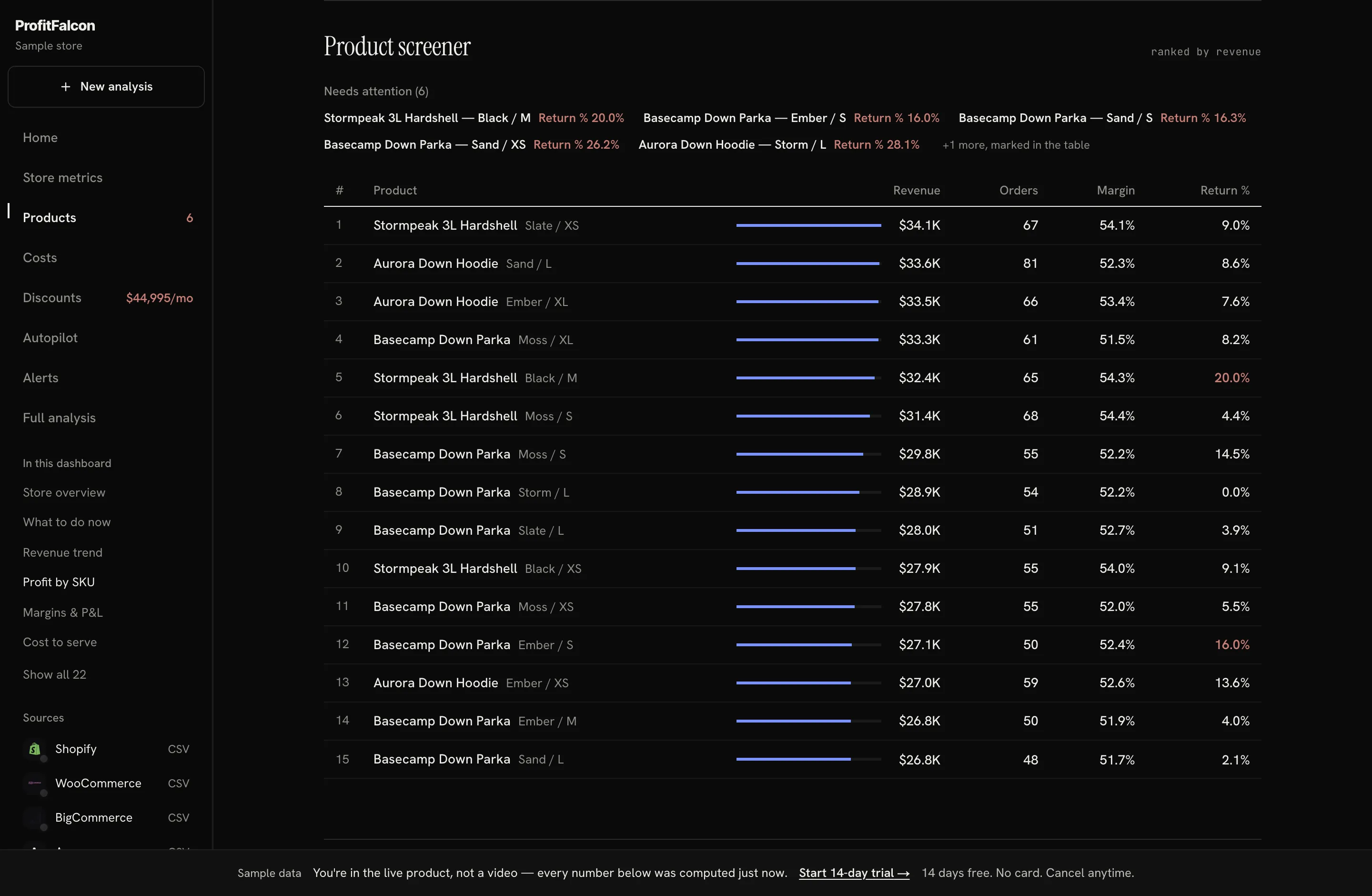
Task: Sort by the Margin column header
Action: tap(1116, 190)
